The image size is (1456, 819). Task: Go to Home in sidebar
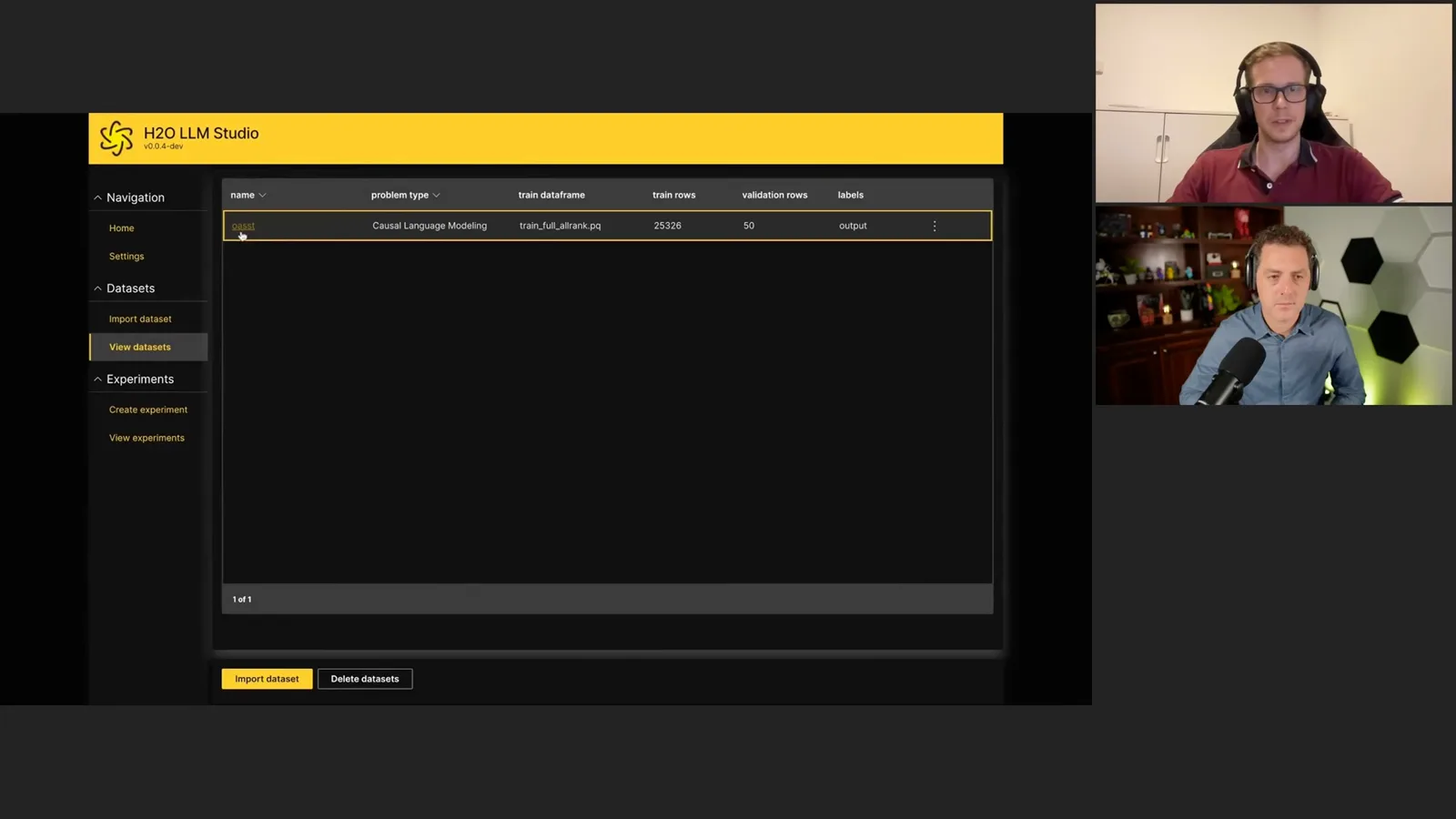122,228
